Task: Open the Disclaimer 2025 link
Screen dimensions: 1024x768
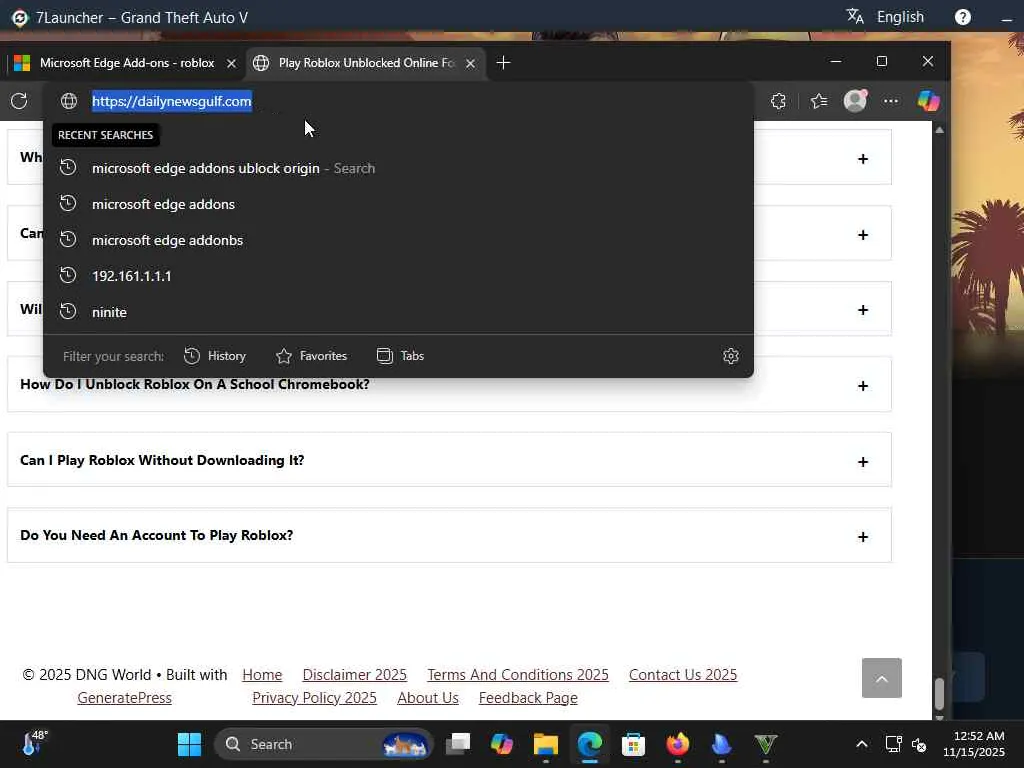Action: click(355, 675)
